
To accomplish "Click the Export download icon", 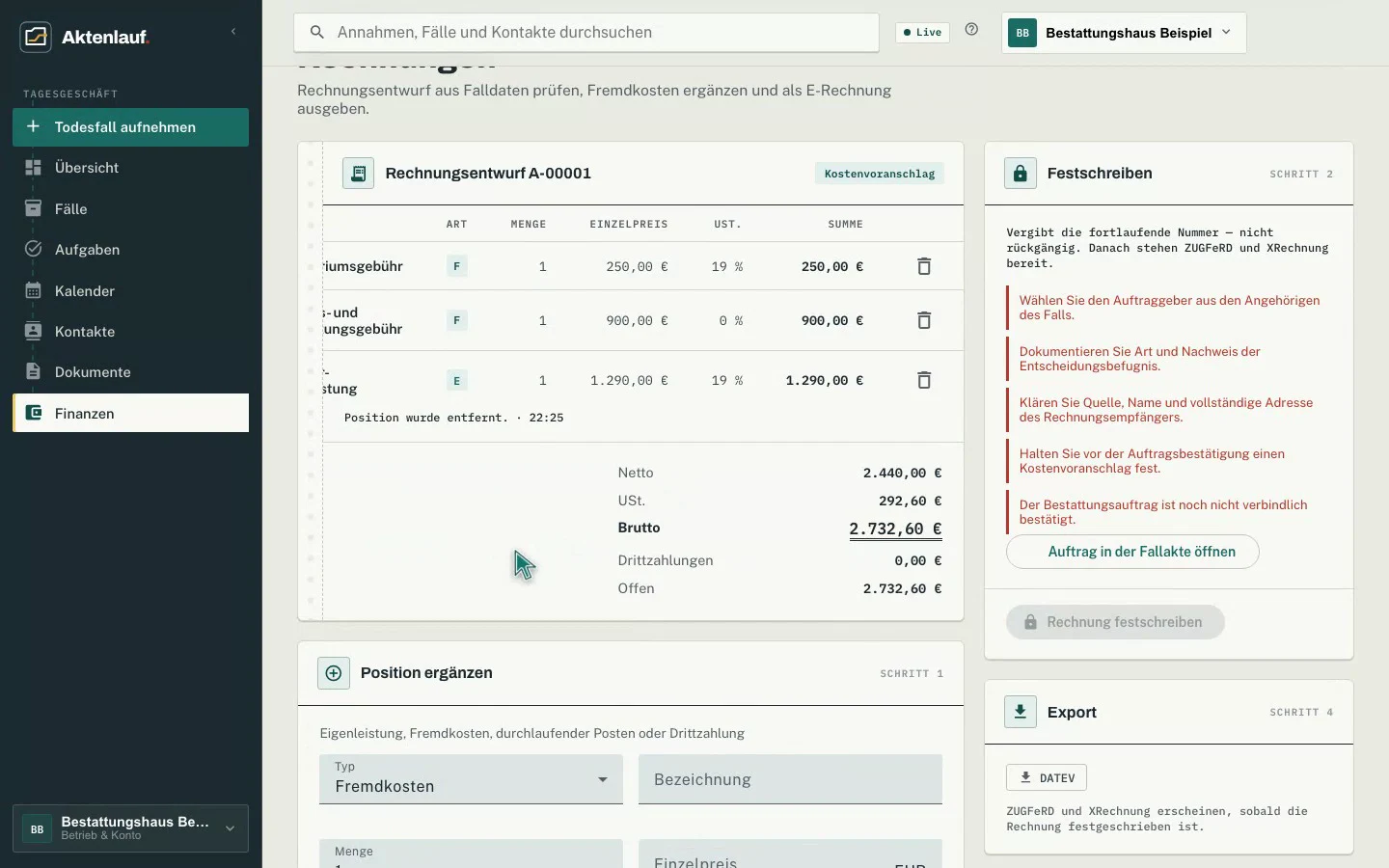I will pos(1021,712).
